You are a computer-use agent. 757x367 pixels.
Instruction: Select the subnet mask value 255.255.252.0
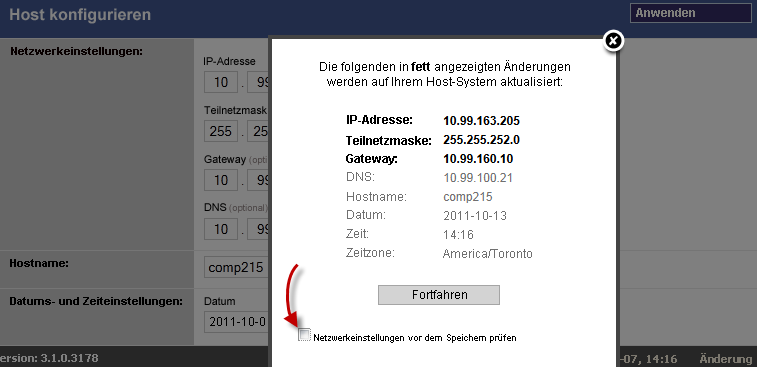coord(481,140)
